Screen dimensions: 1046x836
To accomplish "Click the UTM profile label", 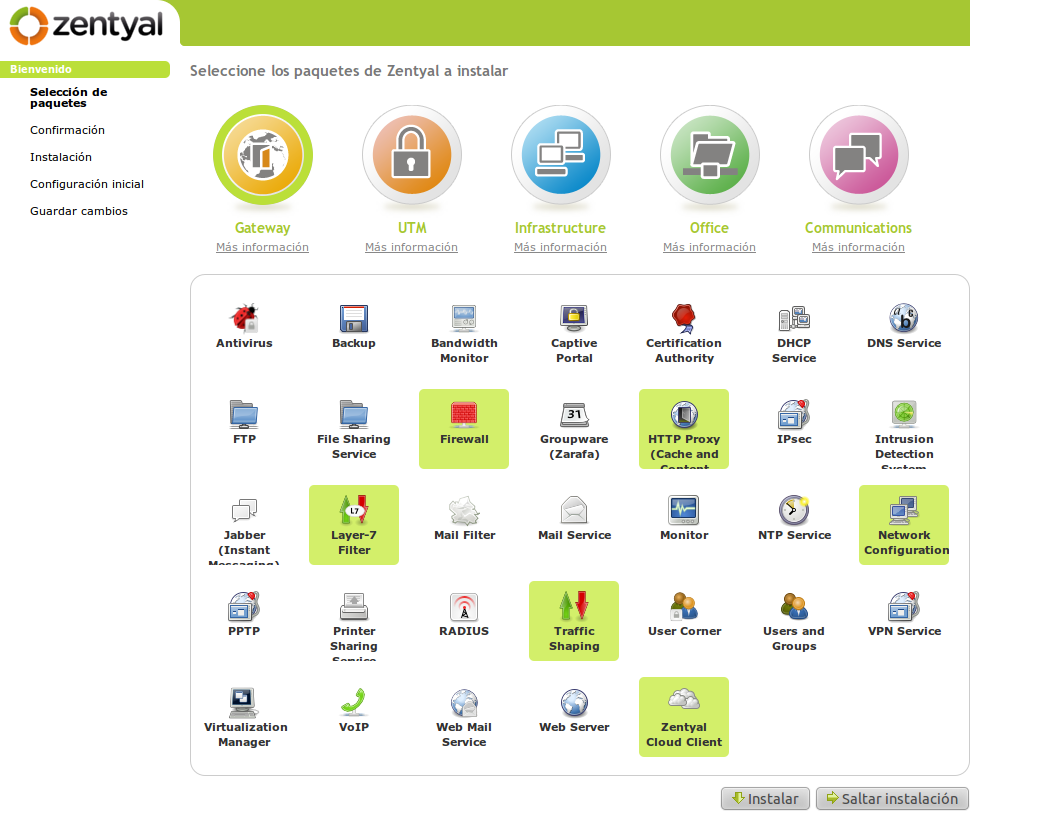I will point(412,228).
